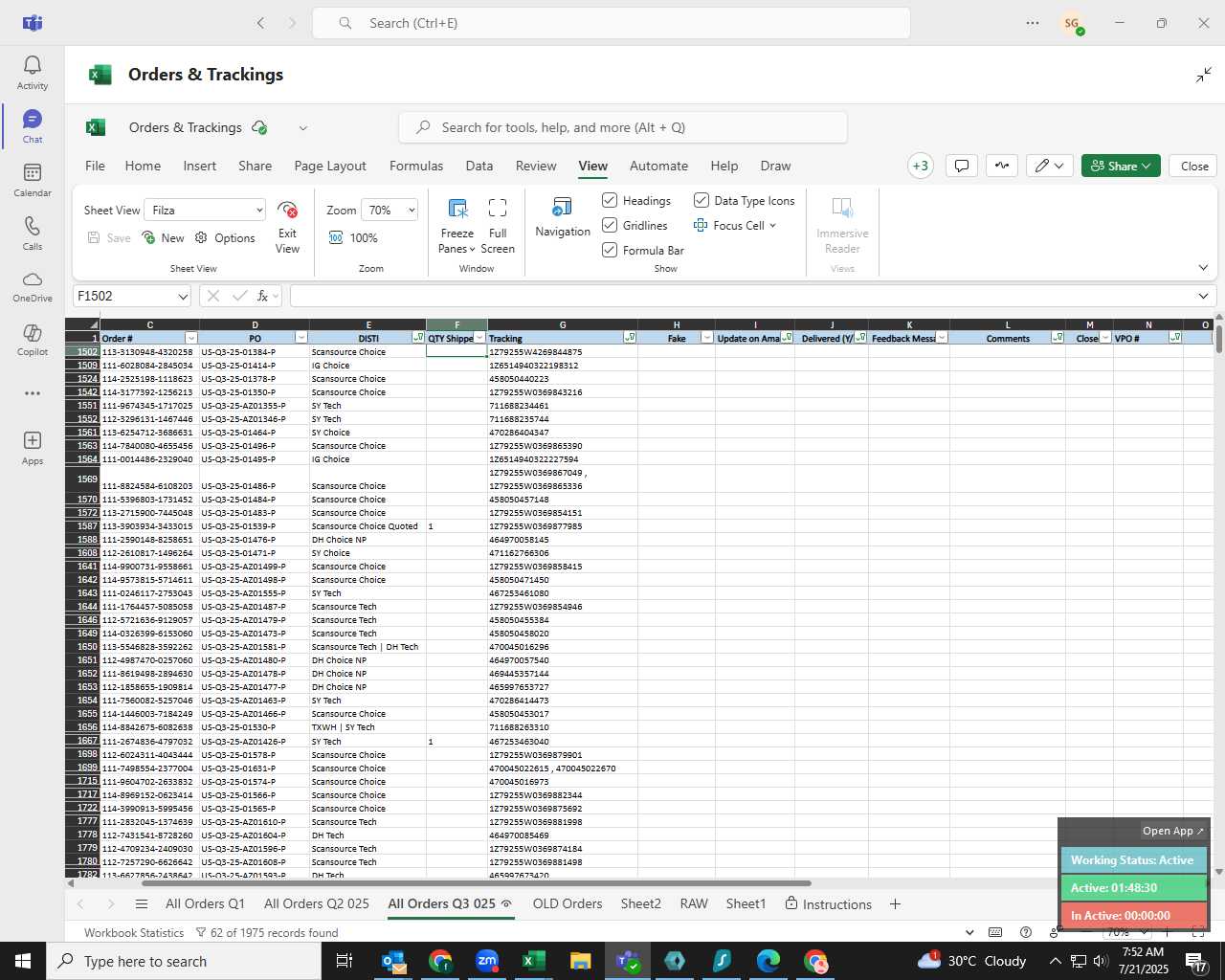
Task: Open File Explorer from taskbar
Action: [580, 961]
